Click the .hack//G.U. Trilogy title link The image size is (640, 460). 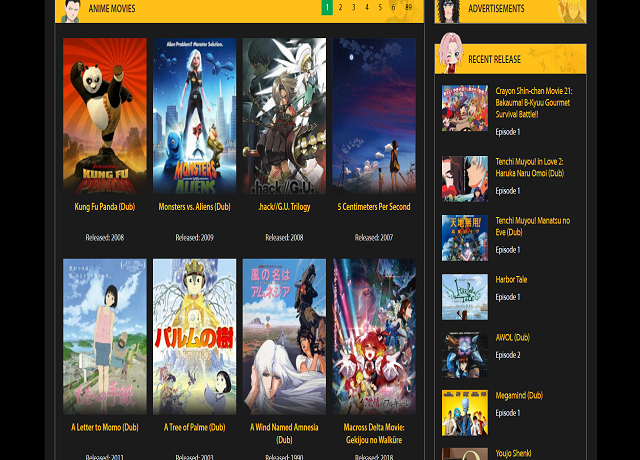pyautogui.click(x=284, y=207)
